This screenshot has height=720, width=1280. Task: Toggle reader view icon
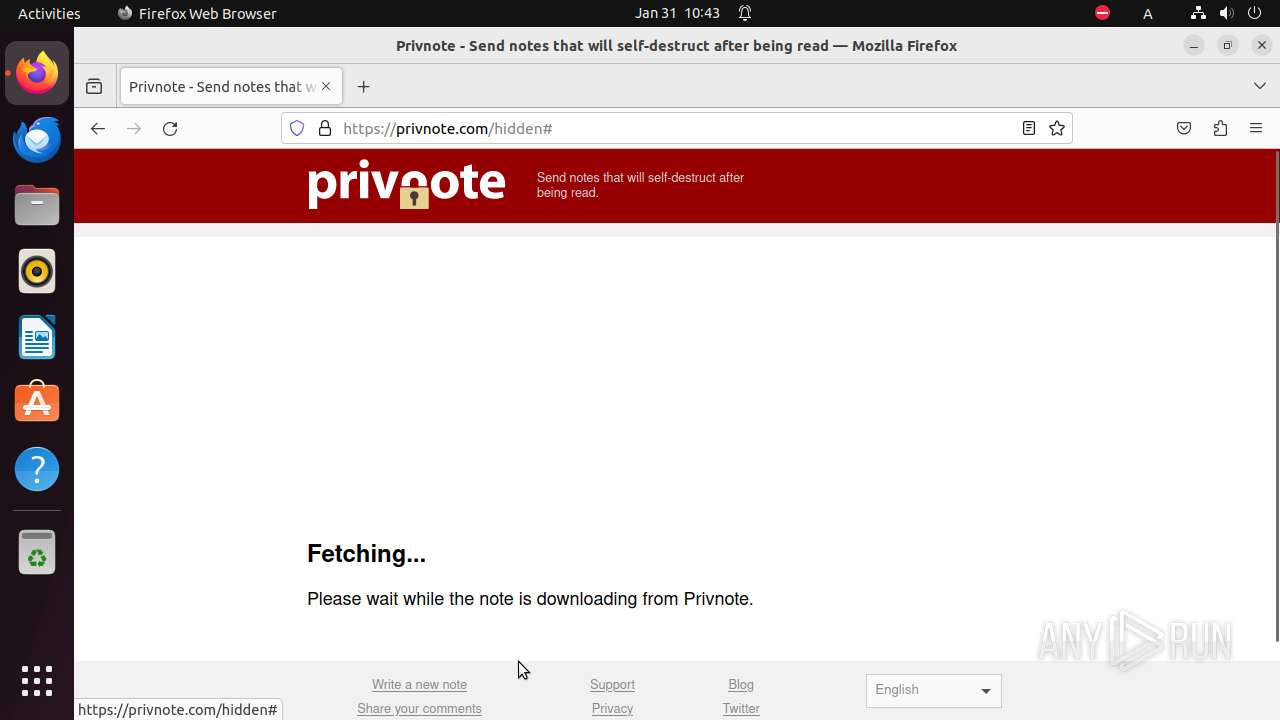point(1028,128)
